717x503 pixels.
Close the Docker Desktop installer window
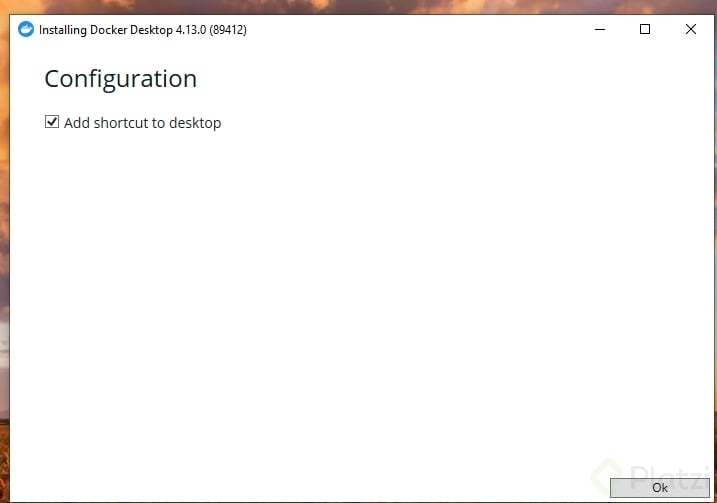(x=690, y=29)
